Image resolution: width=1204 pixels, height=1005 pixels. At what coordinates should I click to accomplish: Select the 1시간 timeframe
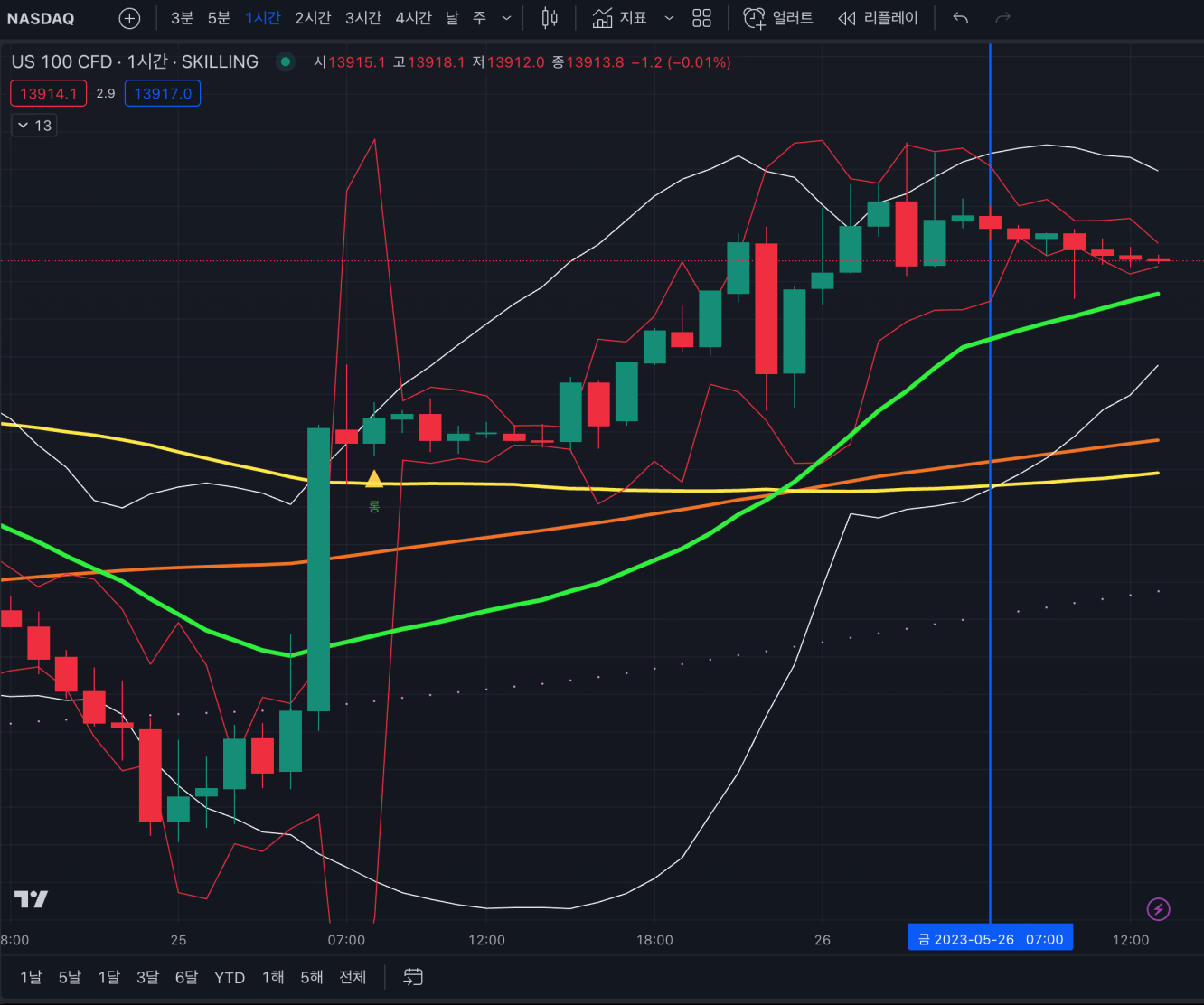click(x=263, y=18)
